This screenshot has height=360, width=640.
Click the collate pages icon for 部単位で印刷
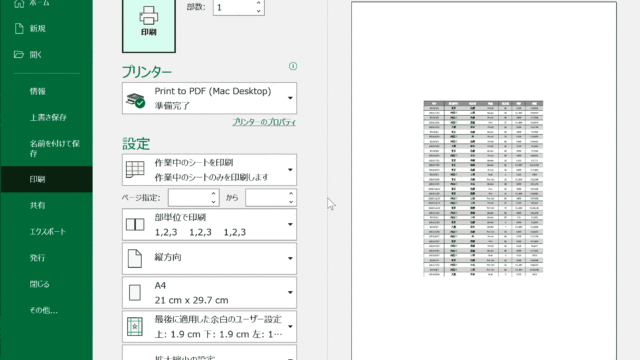(135, 224)
